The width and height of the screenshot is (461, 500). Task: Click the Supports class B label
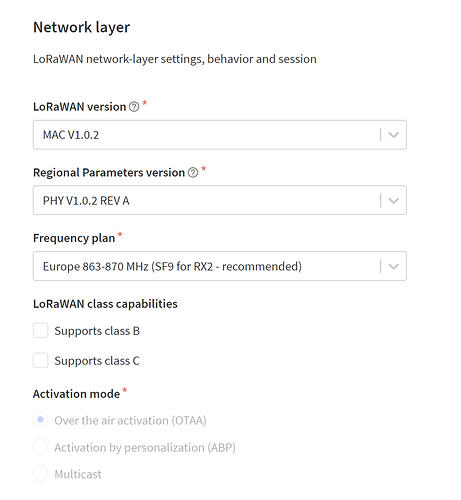point(97,331)
